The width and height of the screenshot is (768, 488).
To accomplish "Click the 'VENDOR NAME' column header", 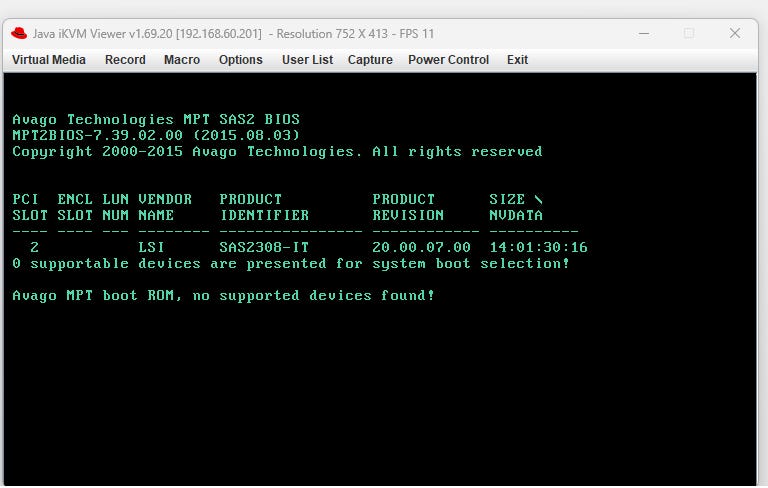I will pyautogui.click(x=165, y=207).
